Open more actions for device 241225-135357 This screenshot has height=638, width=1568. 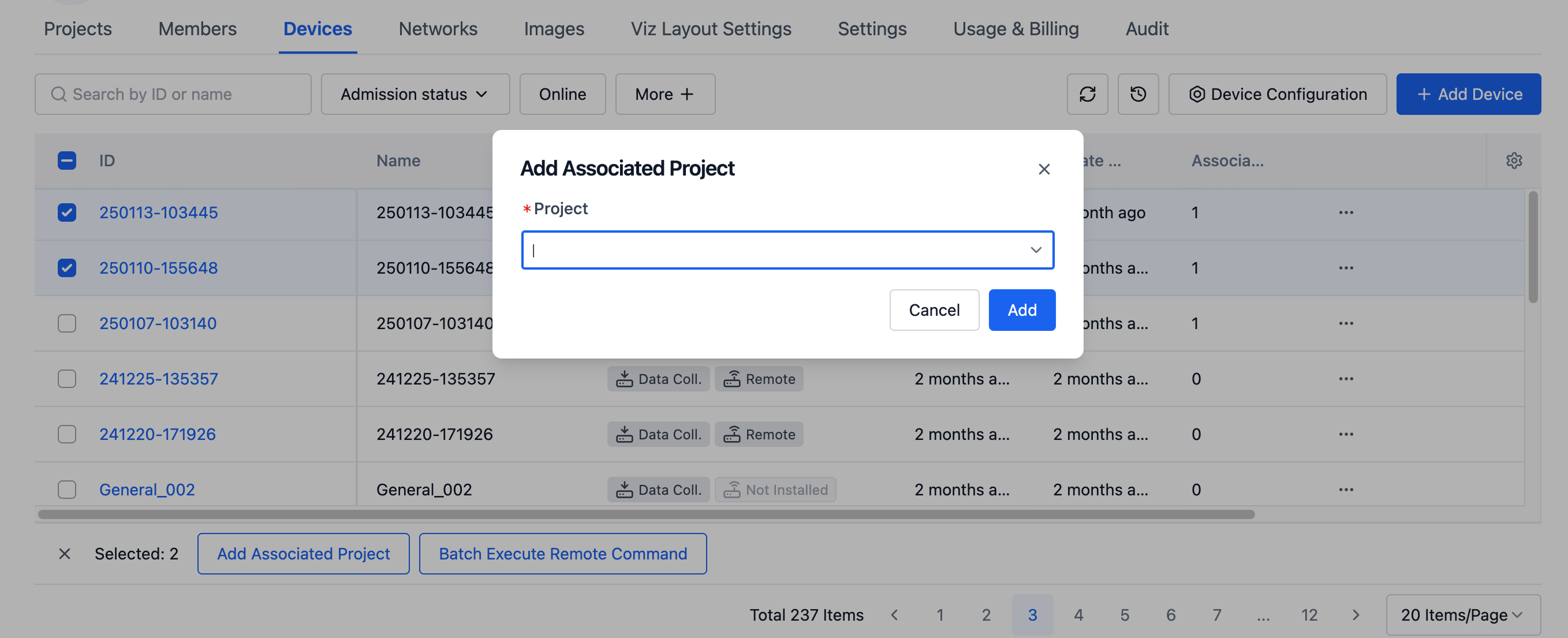pyautogui.click(x=1346, y=379)
